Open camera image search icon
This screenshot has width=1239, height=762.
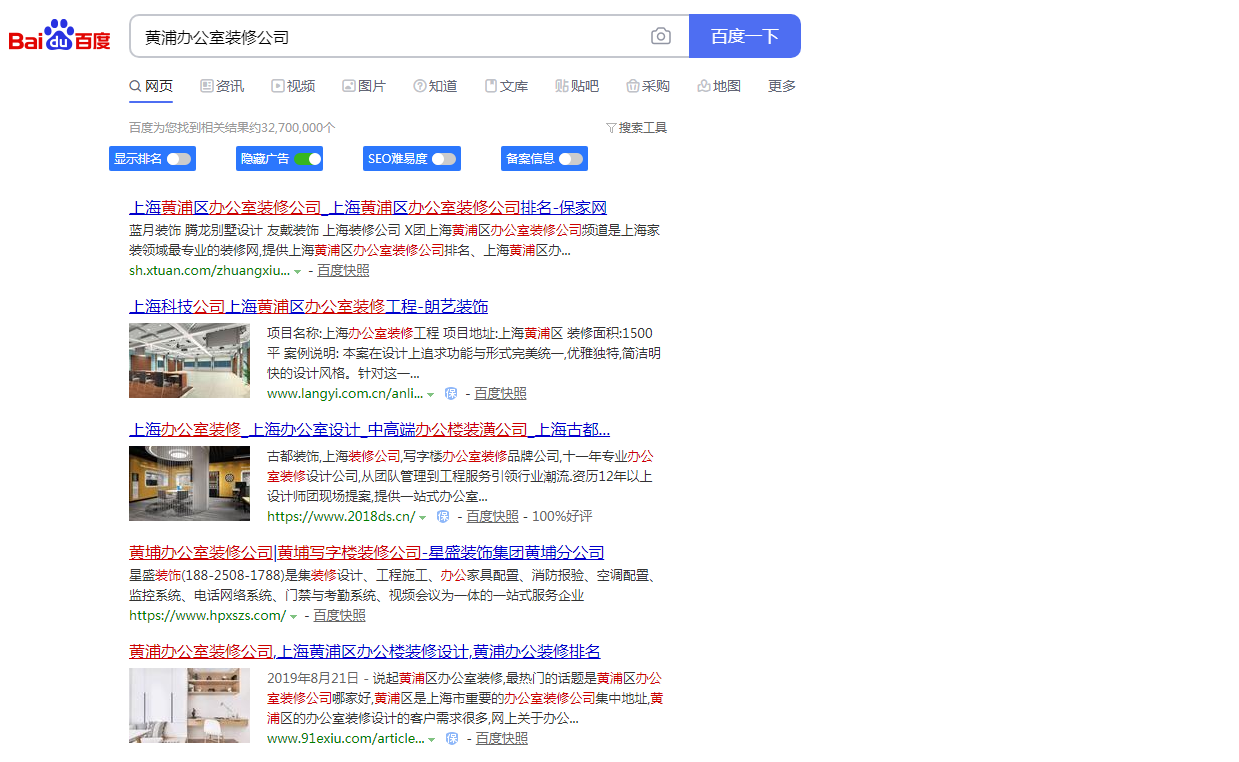pyautogui.click(x=661, y=37)
